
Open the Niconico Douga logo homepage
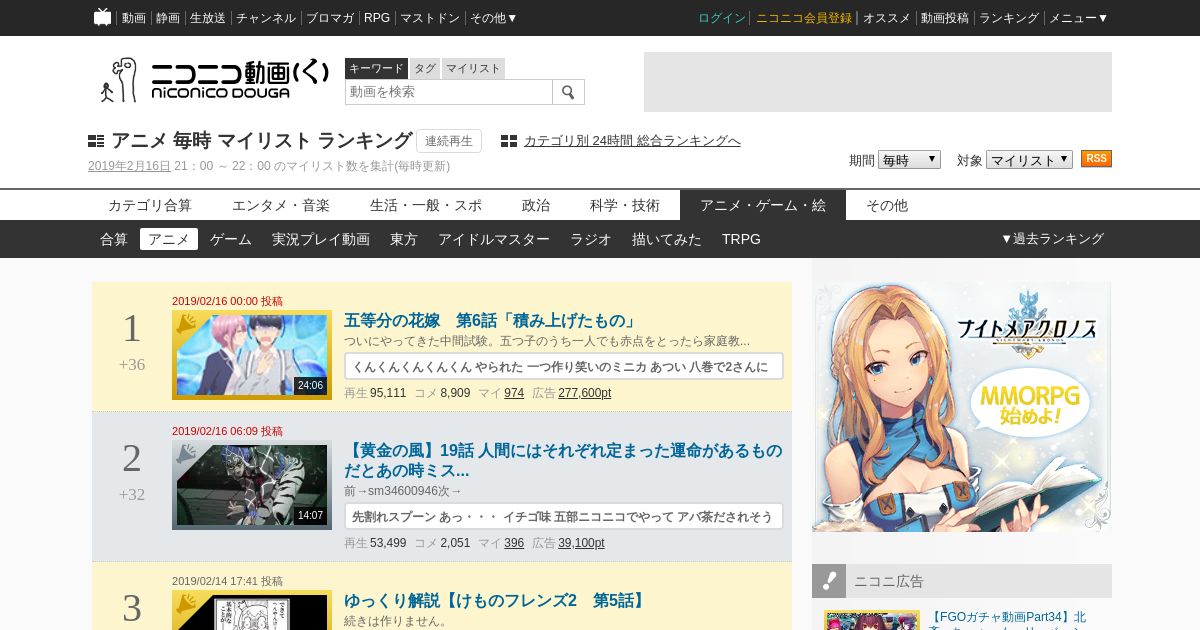[x=214, y=79]
